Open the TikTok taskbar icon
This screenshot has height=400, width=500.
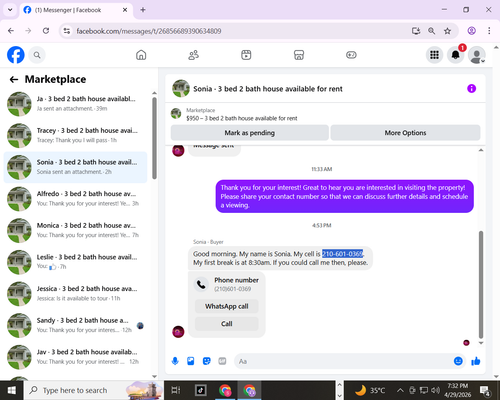pyautogui.click(x=200, y=390)
